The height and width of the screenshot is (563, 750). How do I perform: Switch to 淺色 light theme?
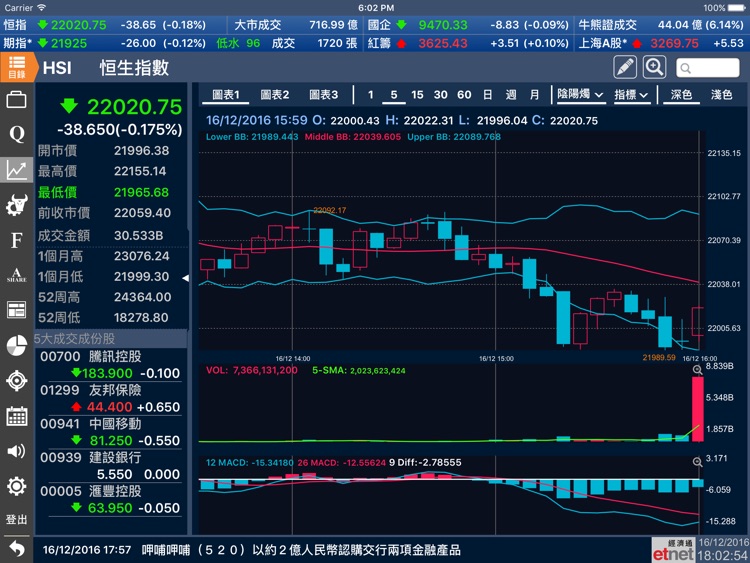click(721, 95)
